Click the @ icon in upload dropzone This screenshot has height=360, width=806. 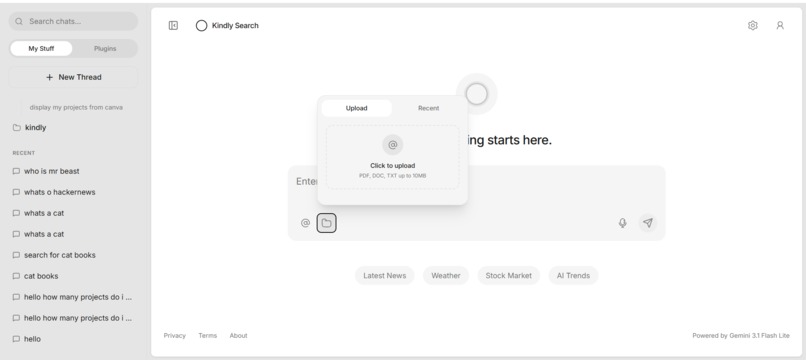pos(393,145)
